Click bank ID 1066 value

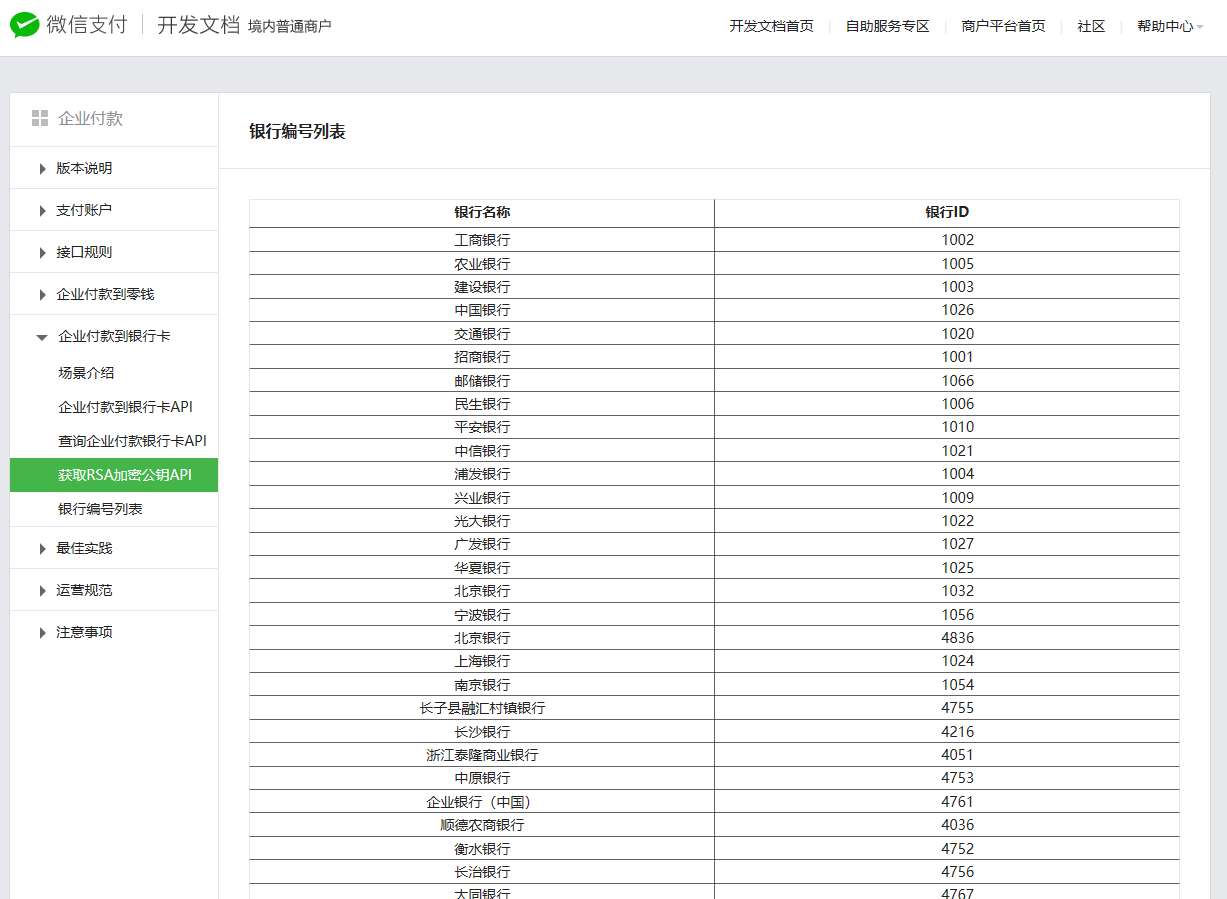pos(957,381)
